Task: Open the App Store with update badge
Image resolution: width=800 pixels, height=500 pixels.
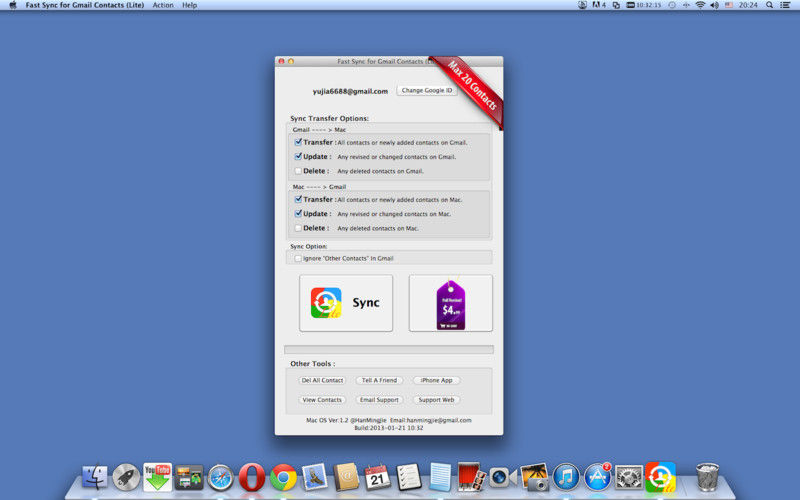Action: click(x=597, y=478)
